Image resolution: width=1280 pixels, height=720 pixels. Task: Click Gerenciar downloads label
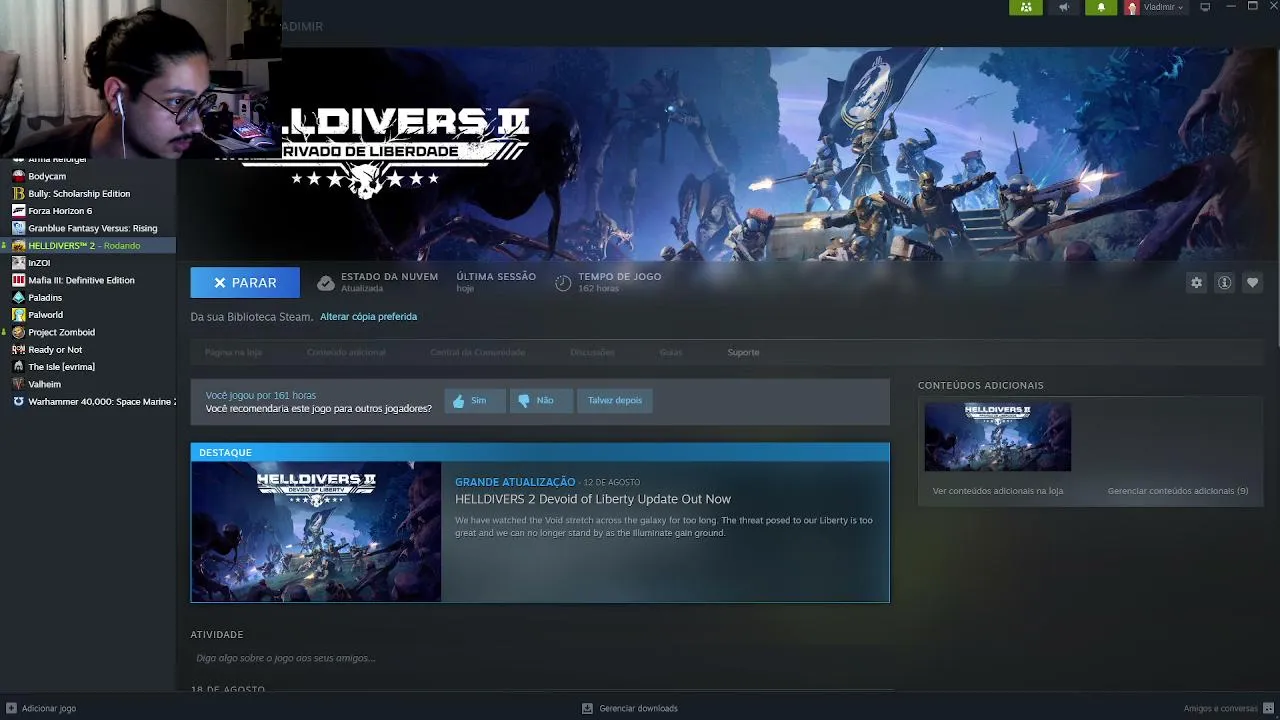pos(639,708)
